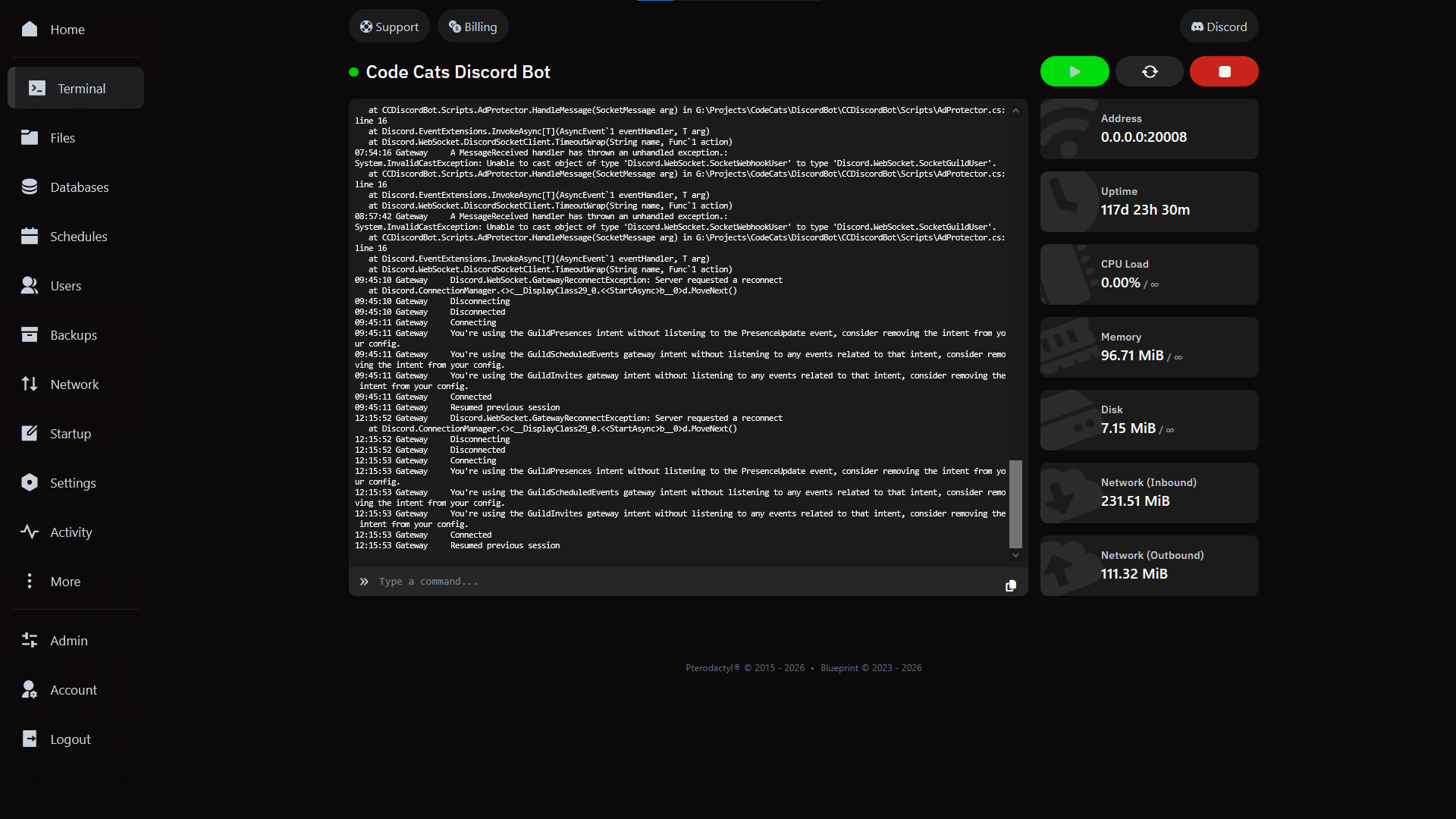Click the Databases stack icon
The image size is (1456, 819).
coord(30,187)
